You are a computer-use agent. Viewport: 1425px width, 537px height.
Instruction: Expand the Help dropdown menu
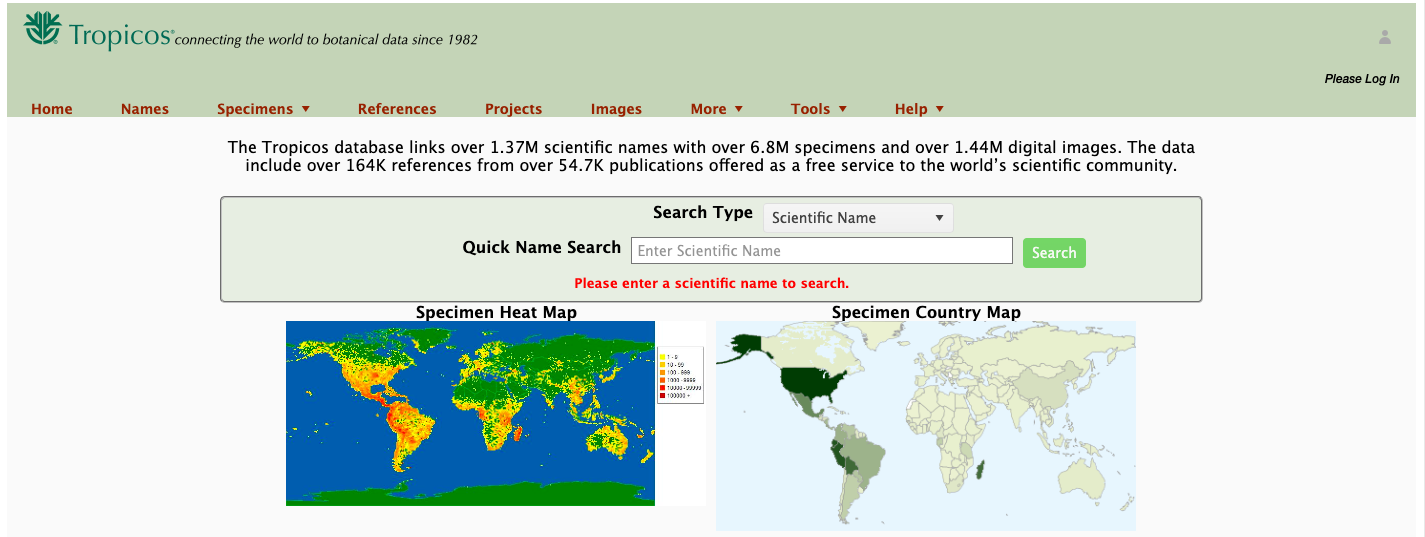point(919,109)
